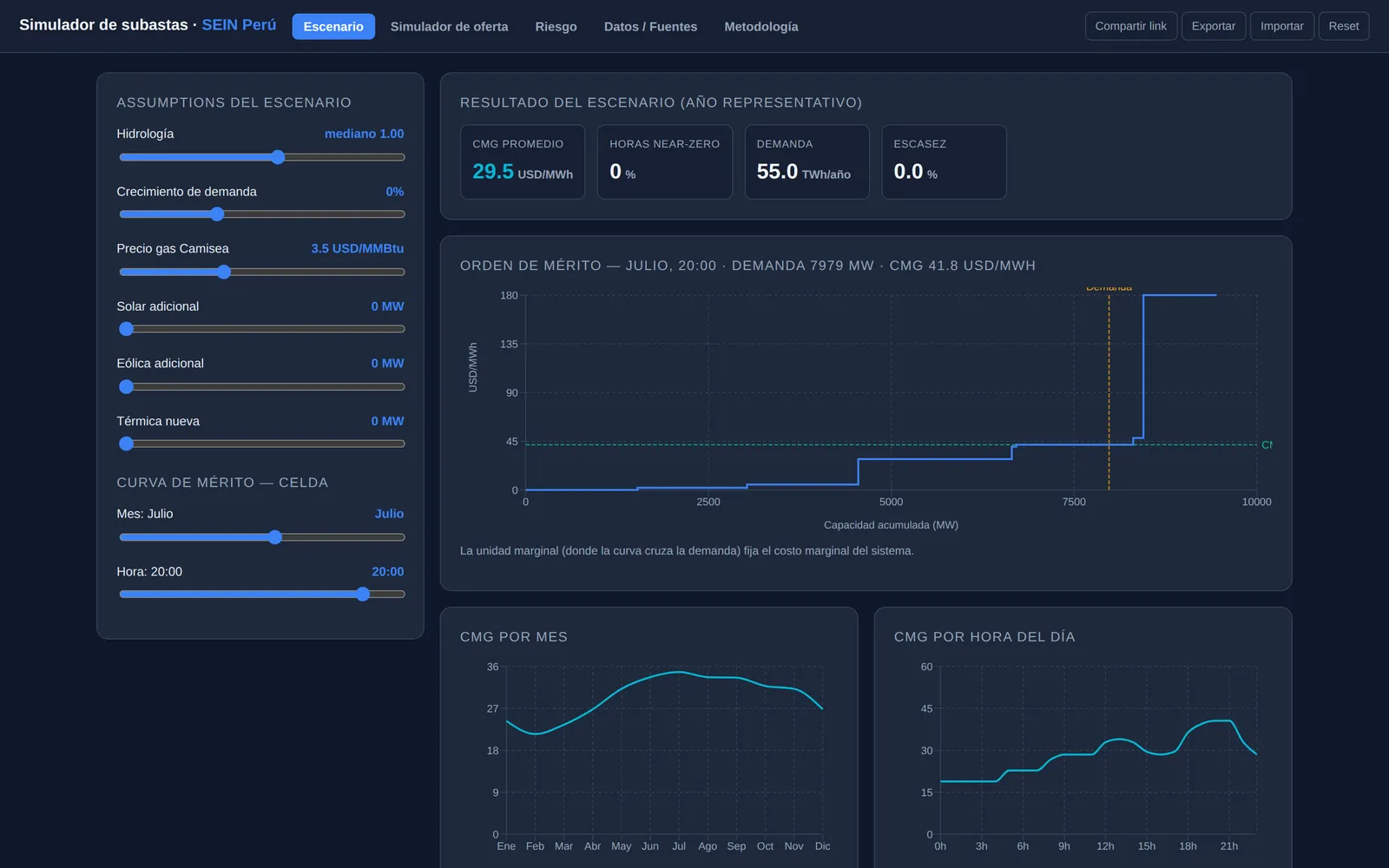Click the '3.5 USD/MMBtu' gas price value

[x=358, y=249]
